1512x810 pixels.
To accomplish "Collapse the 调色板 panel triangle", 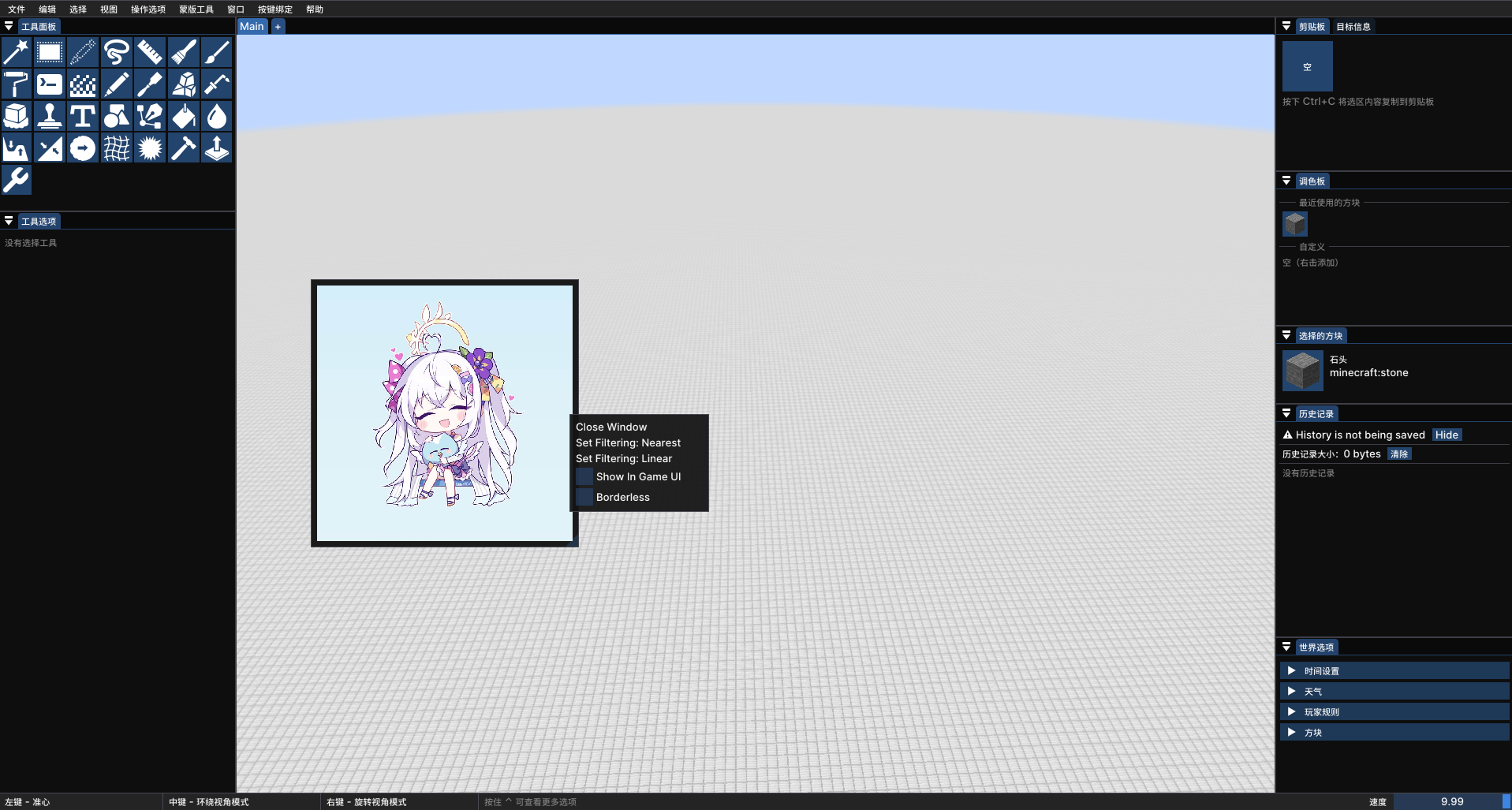I will [x=1286, y=181].
